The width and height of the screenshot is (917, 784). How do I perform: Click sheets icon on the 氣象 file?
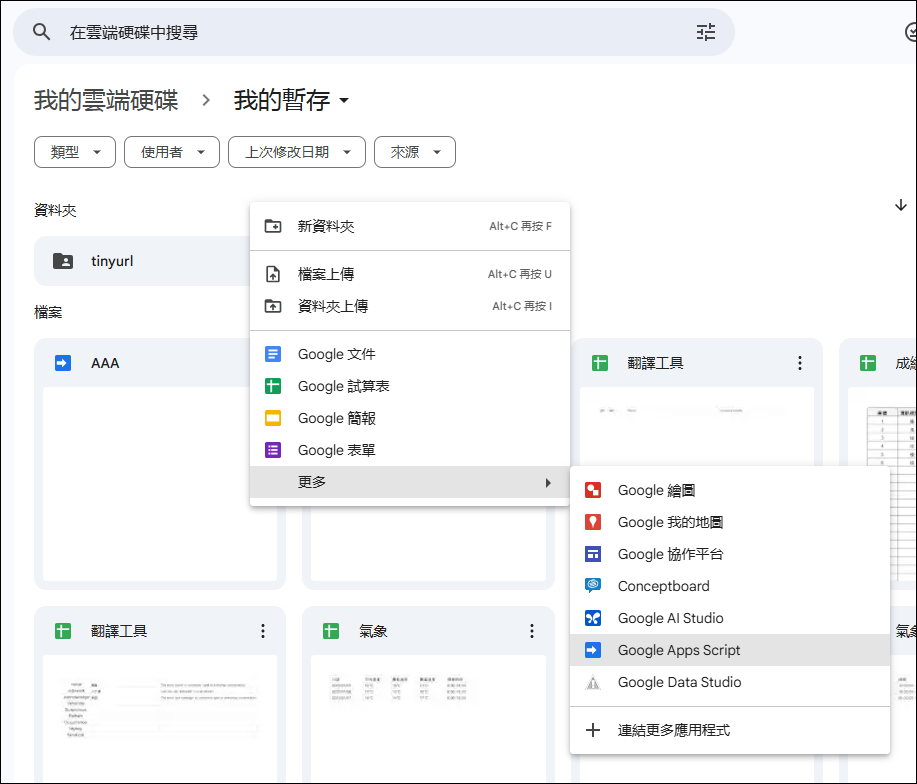331,631
